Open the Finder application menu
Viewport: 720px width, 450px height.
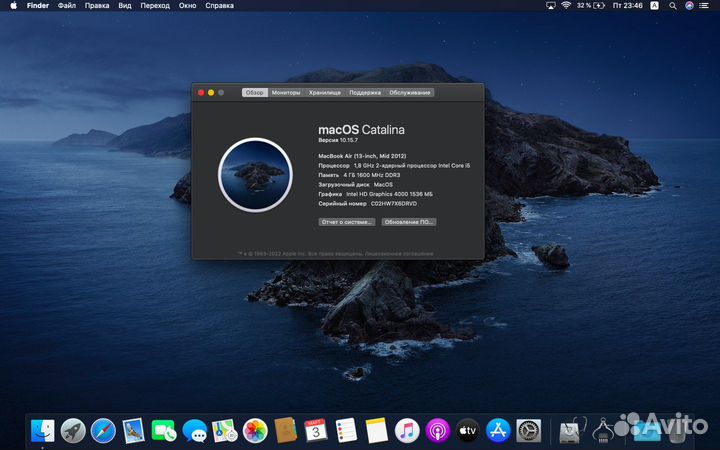38,6
